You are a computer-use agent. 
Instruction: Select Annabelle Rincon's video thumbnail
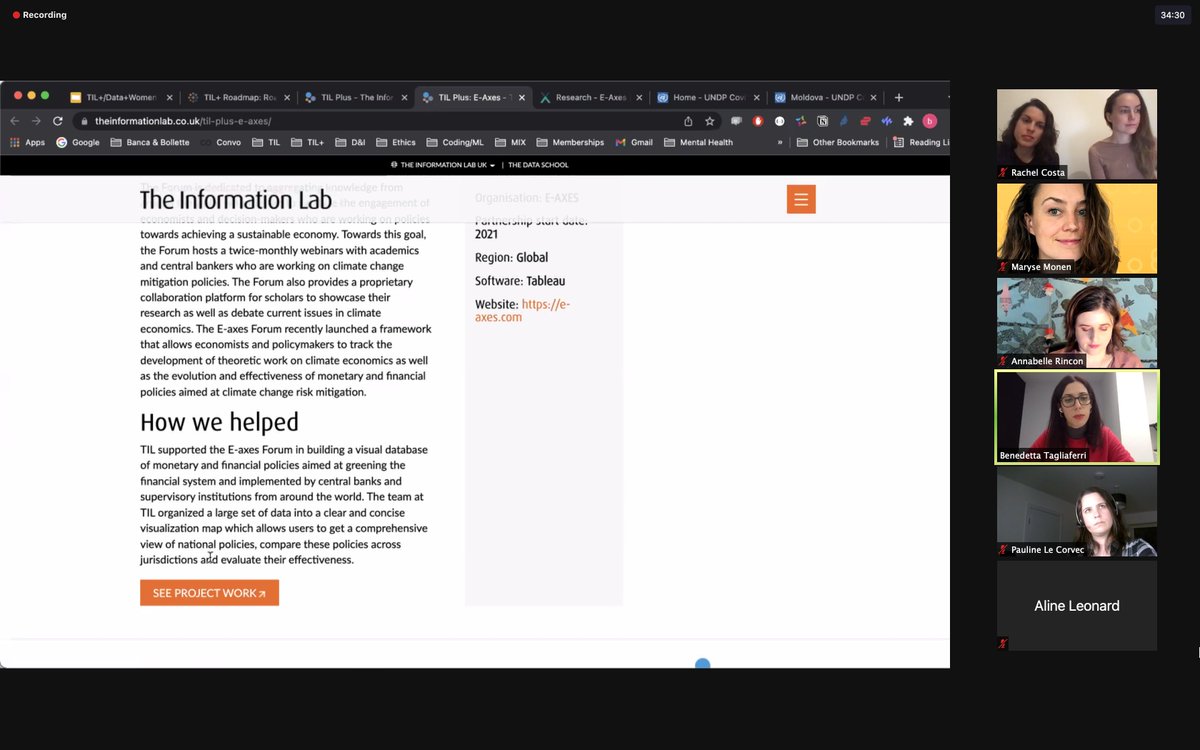pos(1077,322)
